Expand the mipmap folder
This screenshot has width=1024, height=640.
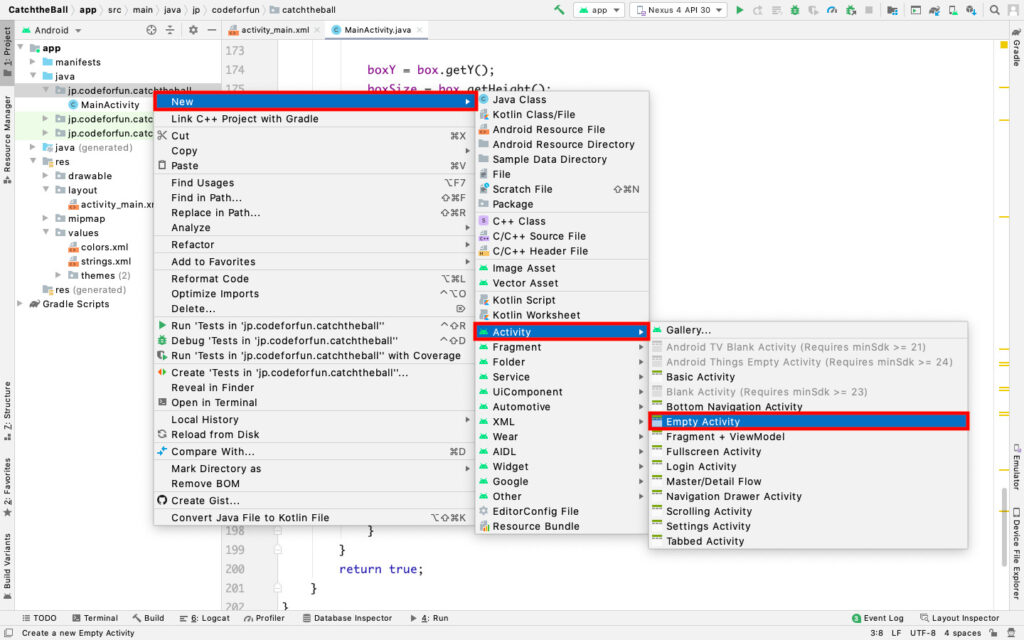click(45, 218)
